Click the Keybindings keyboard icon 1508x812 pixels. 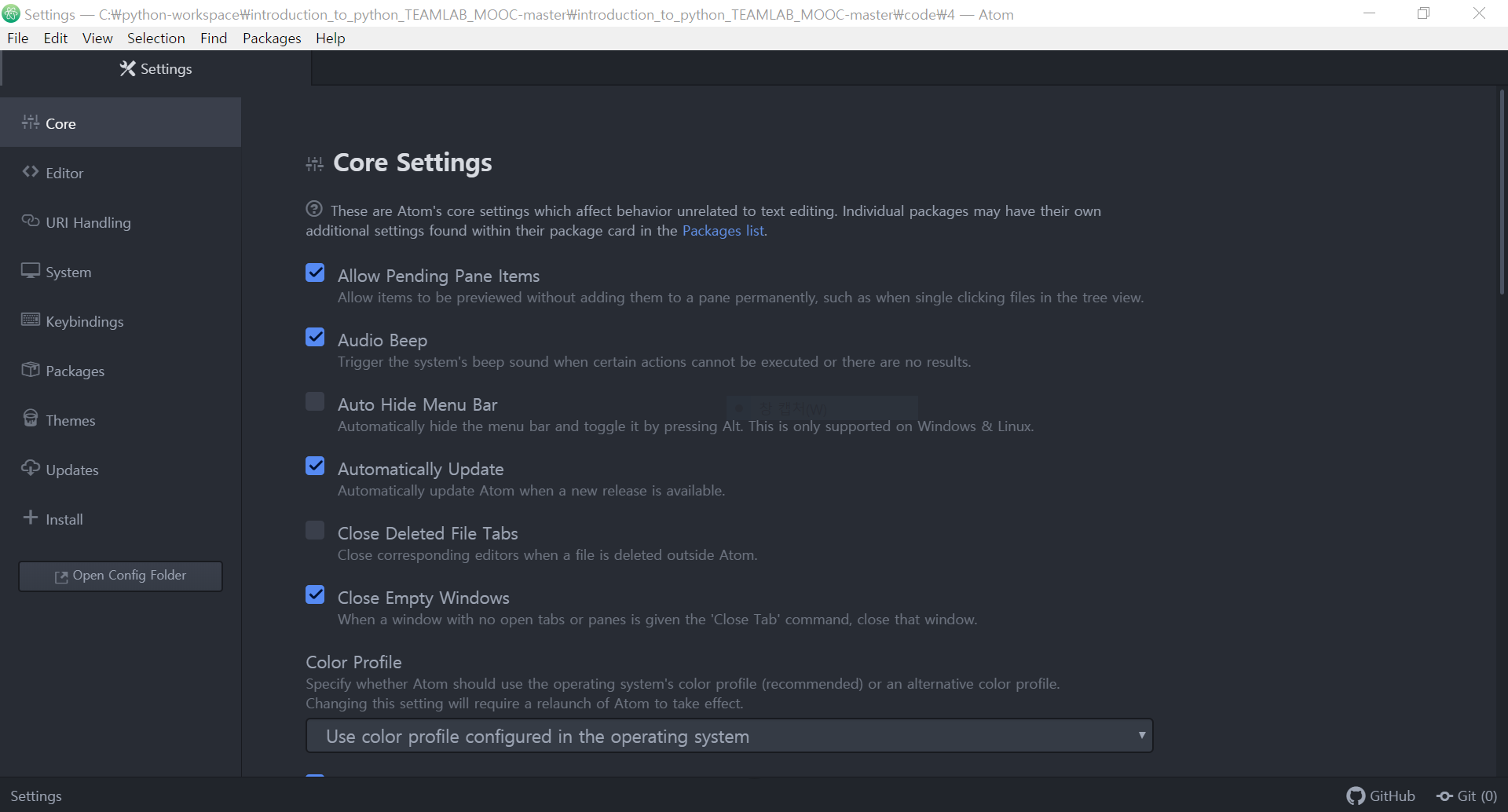(x=31, y=320)
